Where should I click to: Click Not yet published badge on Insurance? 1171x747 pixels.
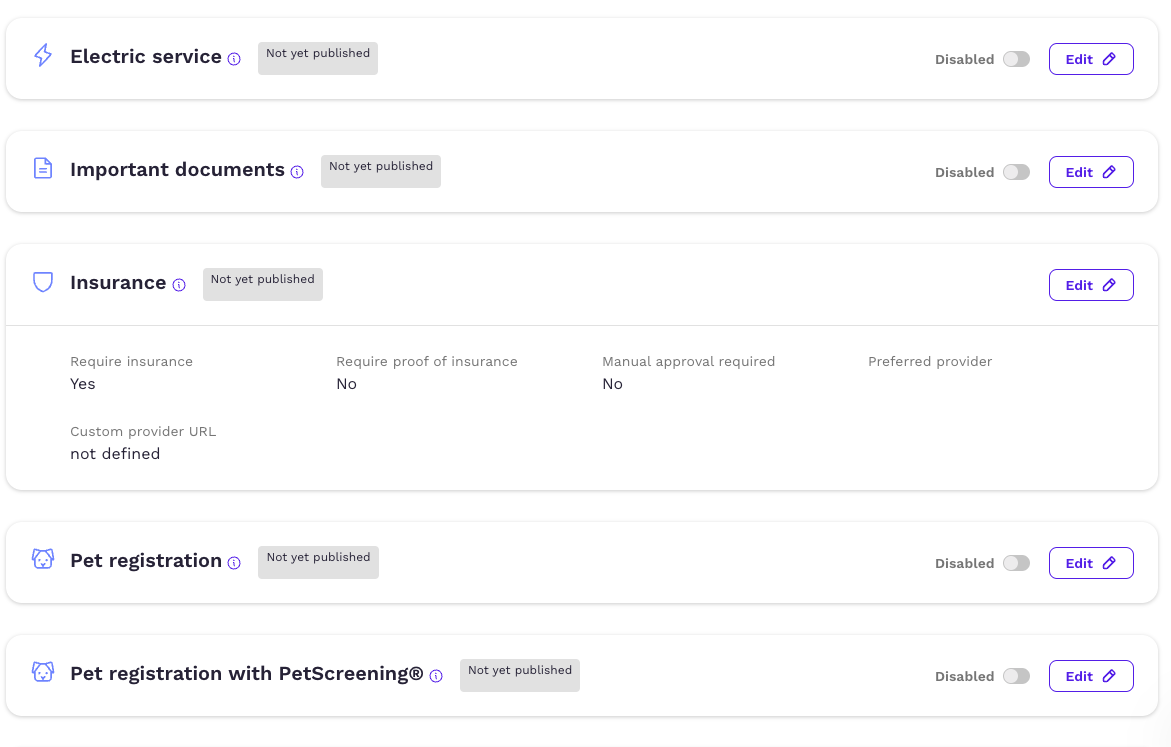263,284
